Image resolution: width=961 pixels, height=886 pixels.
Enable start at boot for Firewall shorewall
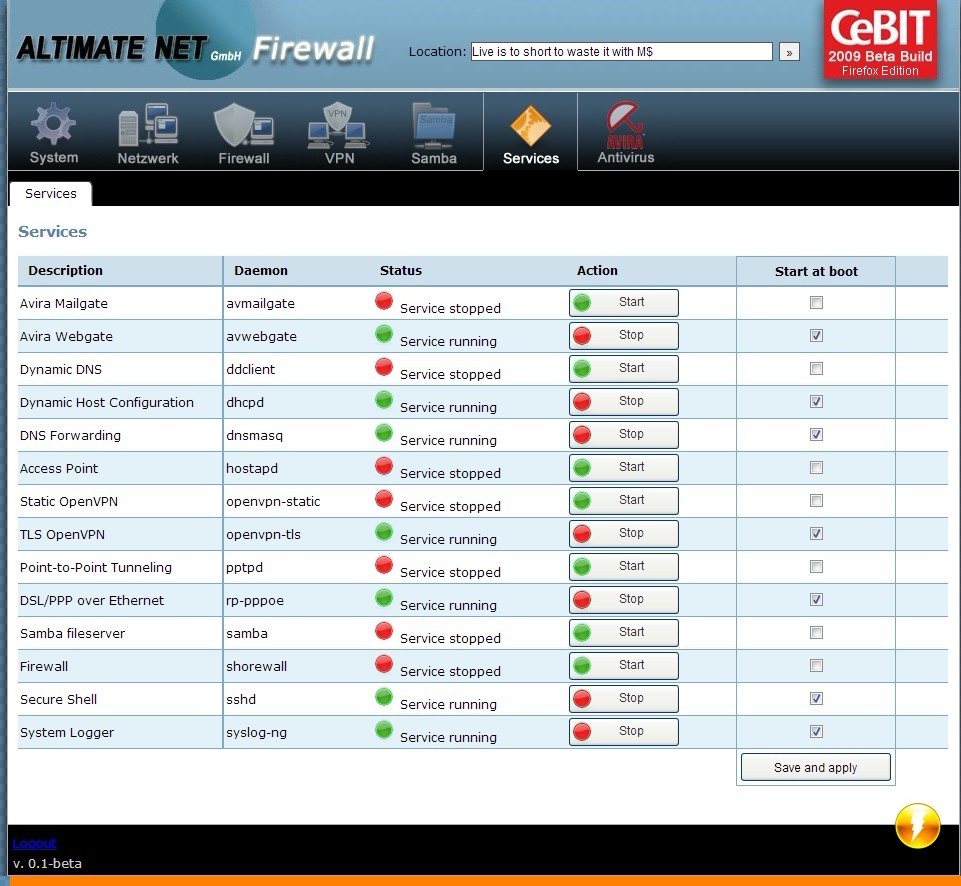[816, 666]
